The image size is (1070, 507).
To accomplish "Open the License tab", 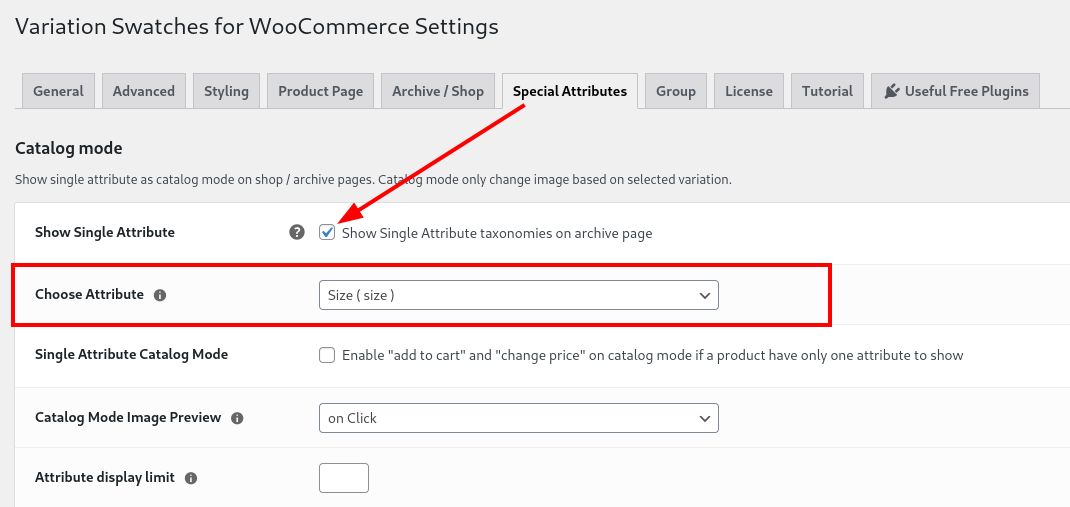I will pyautogui.click(x=749, y=91).
